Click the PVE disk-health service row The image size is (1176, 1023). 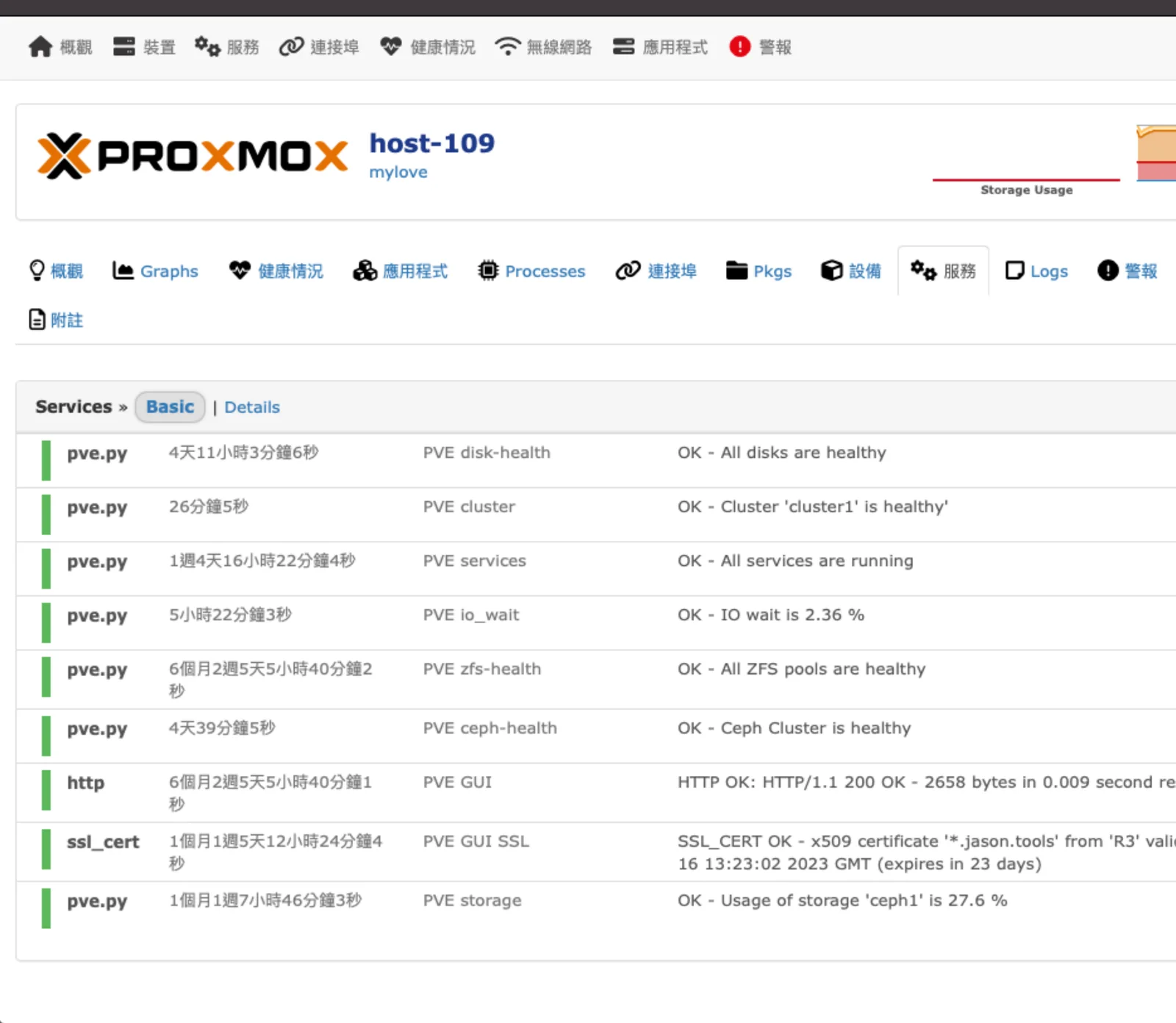point(596,460)
